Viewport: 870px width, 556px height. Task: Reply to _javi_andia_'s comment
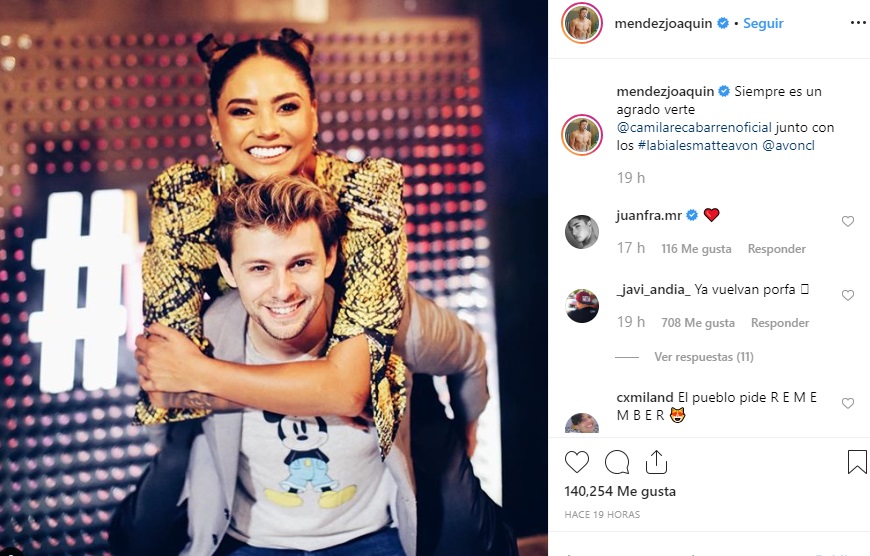(780, 323)
